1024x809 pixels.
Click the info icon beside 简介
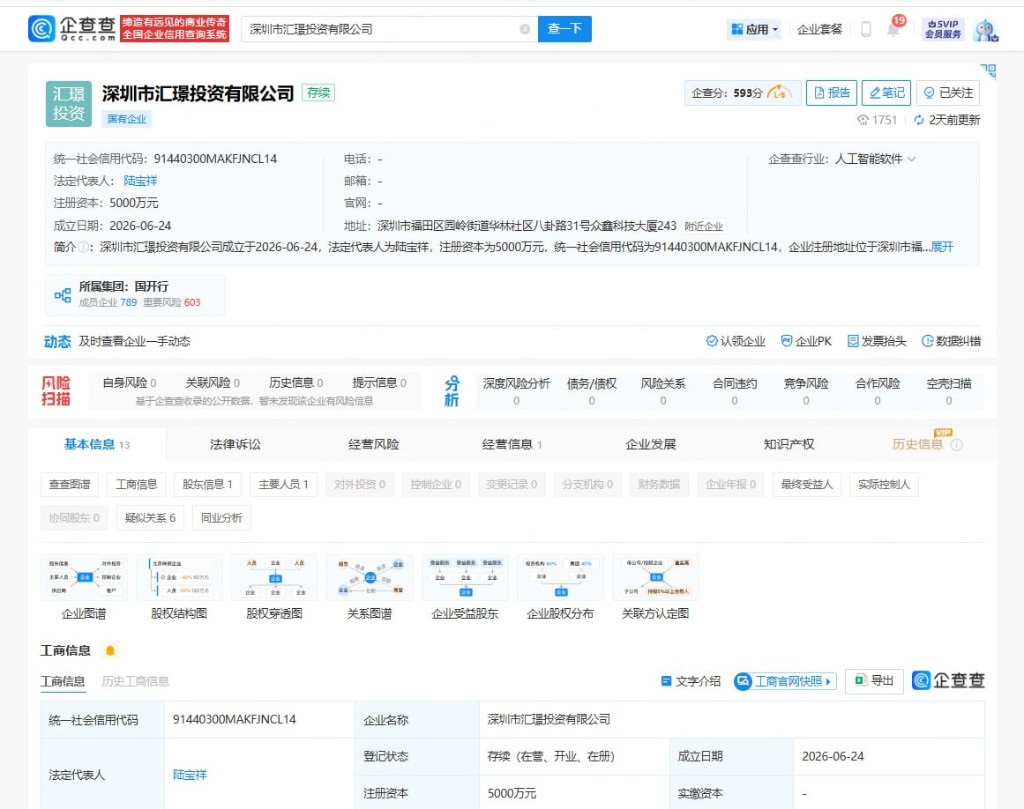[83, 247]
